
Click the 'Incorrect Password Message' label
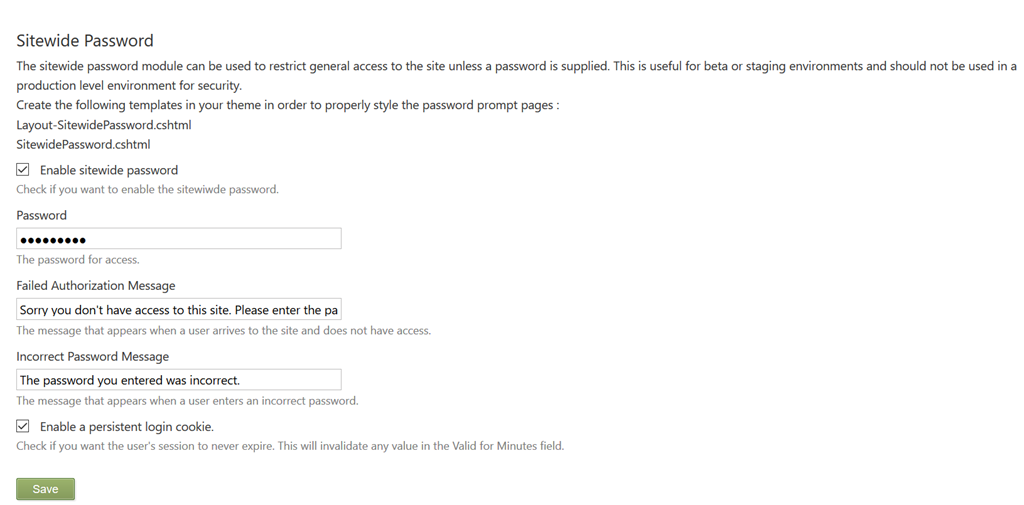point(93,356)
